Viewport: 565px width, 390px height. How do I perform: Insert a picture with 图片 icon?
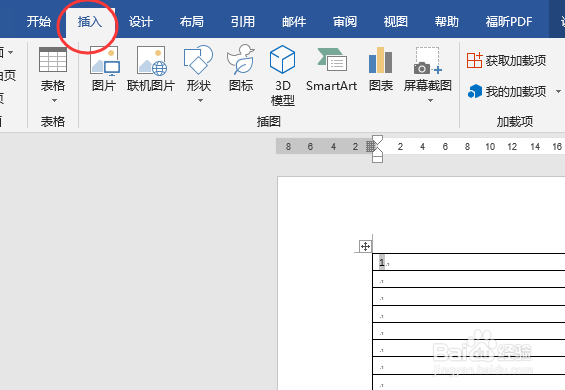(104, 61)
